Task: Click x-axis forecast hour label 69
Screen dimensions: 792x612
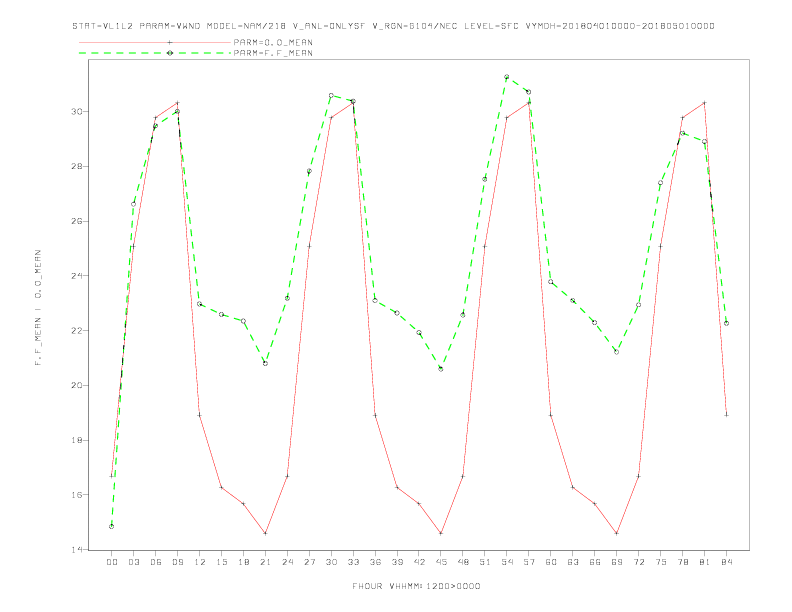Action: pos(617,562)
